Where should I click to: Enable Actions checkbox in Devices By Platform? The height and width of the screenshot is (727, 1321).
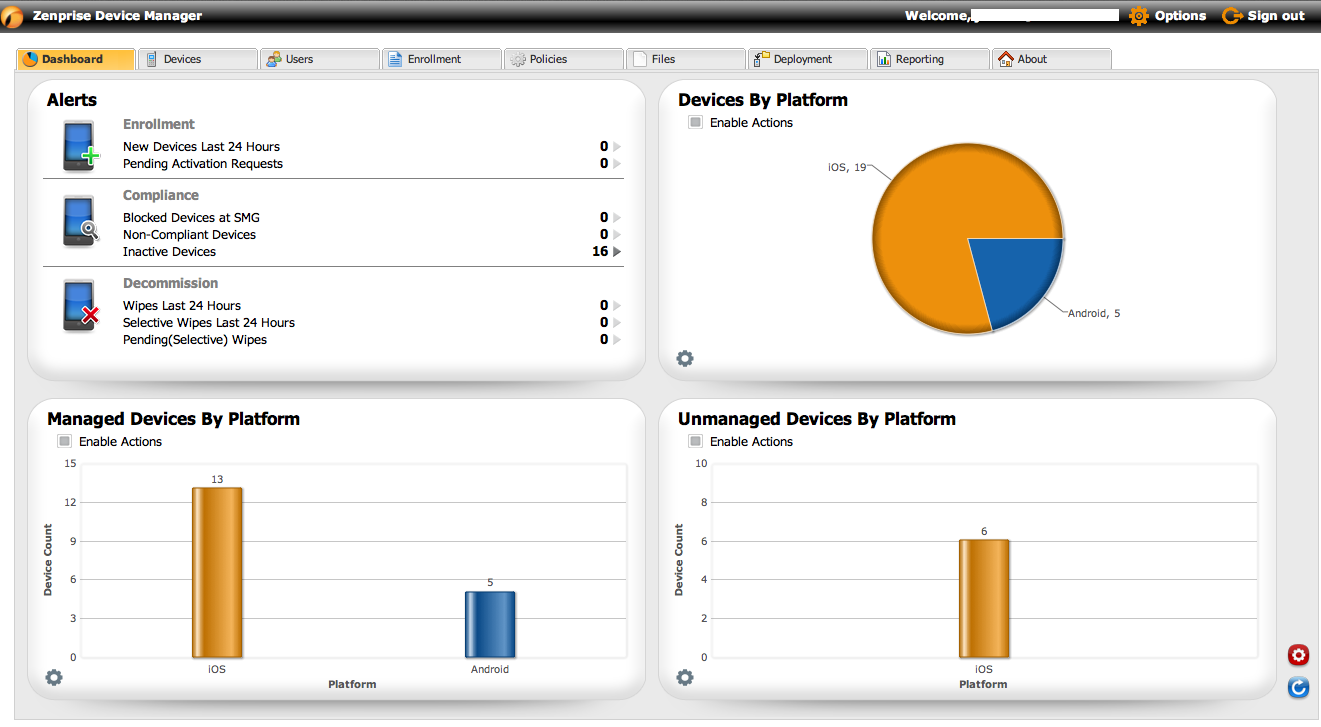[x=696, y=122]
